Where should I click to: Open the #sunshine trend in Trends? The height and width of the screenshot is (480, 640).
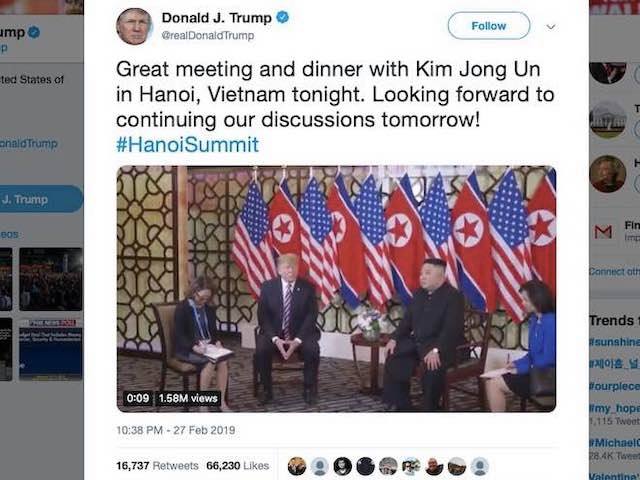point(614,342)
